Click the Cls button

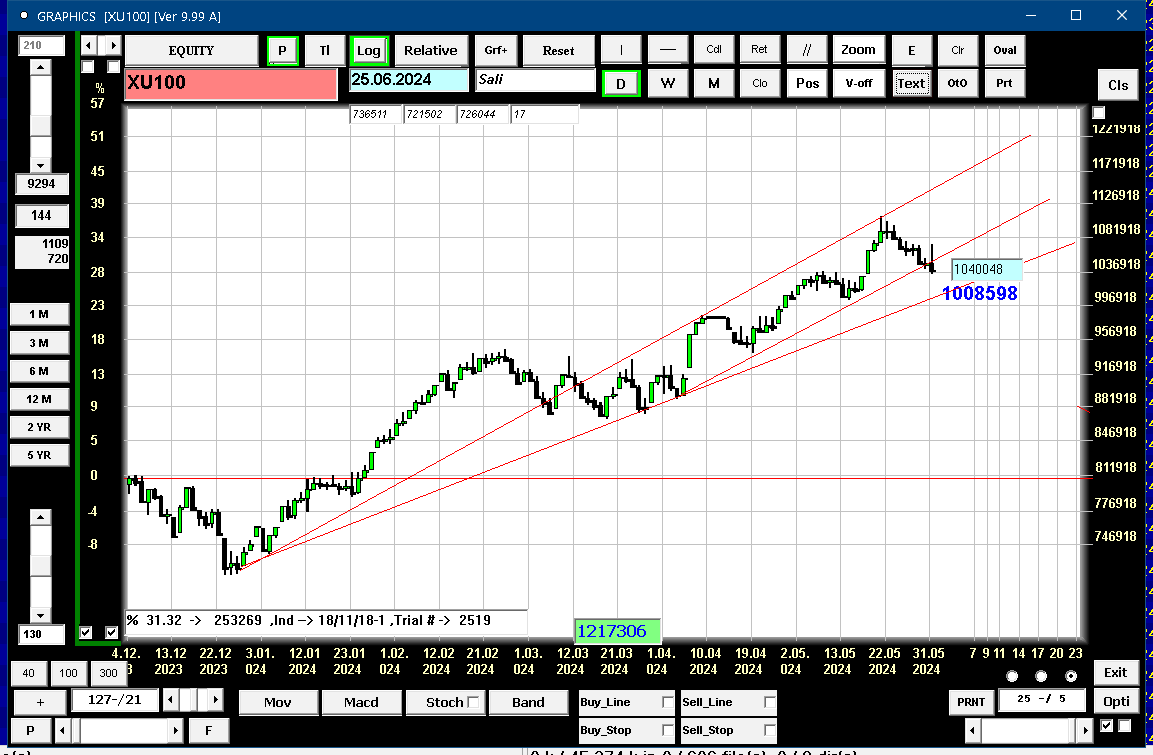point(1118,85)
